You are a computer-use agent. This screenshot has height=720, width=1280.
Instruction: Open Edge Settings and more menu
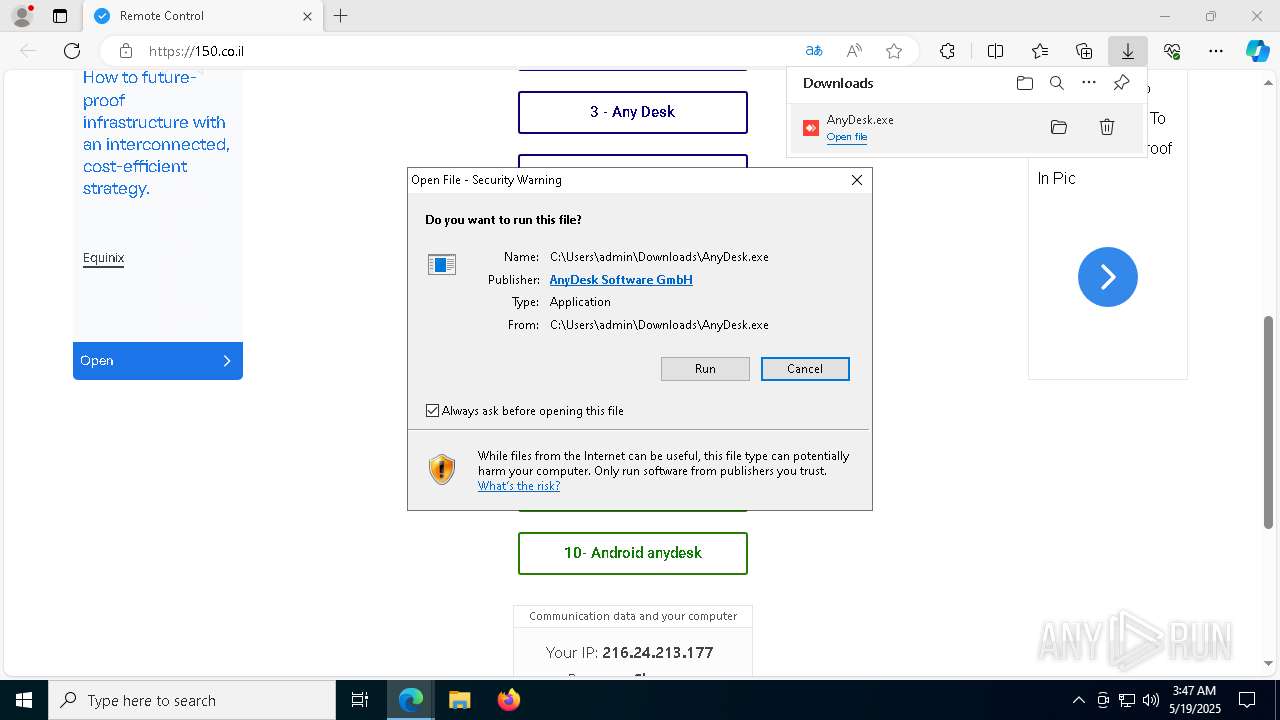pyautogui.click(x=1216, y=51)
